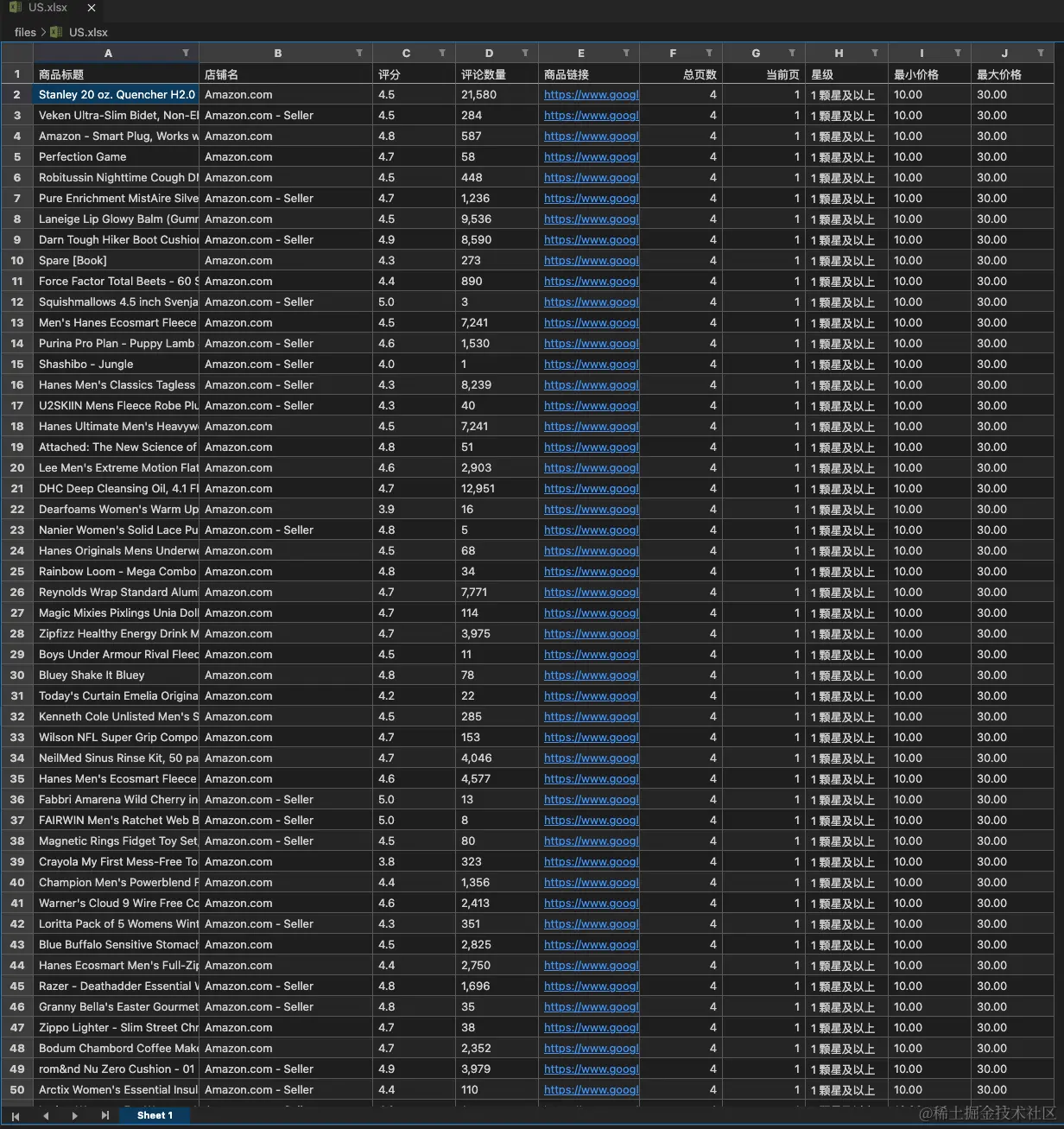Open the filter icon on column J header

(1041, 54)
